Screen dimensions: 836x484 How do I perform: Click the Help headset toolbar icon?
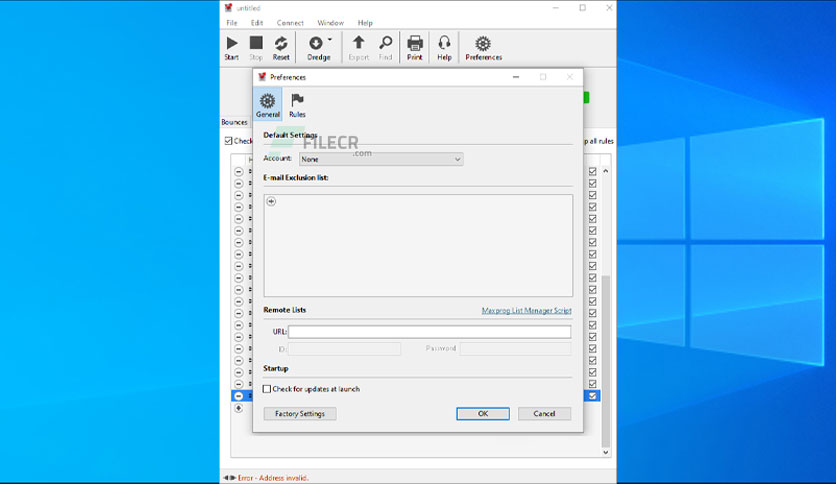pyautogui.click(x=444, y=47)
